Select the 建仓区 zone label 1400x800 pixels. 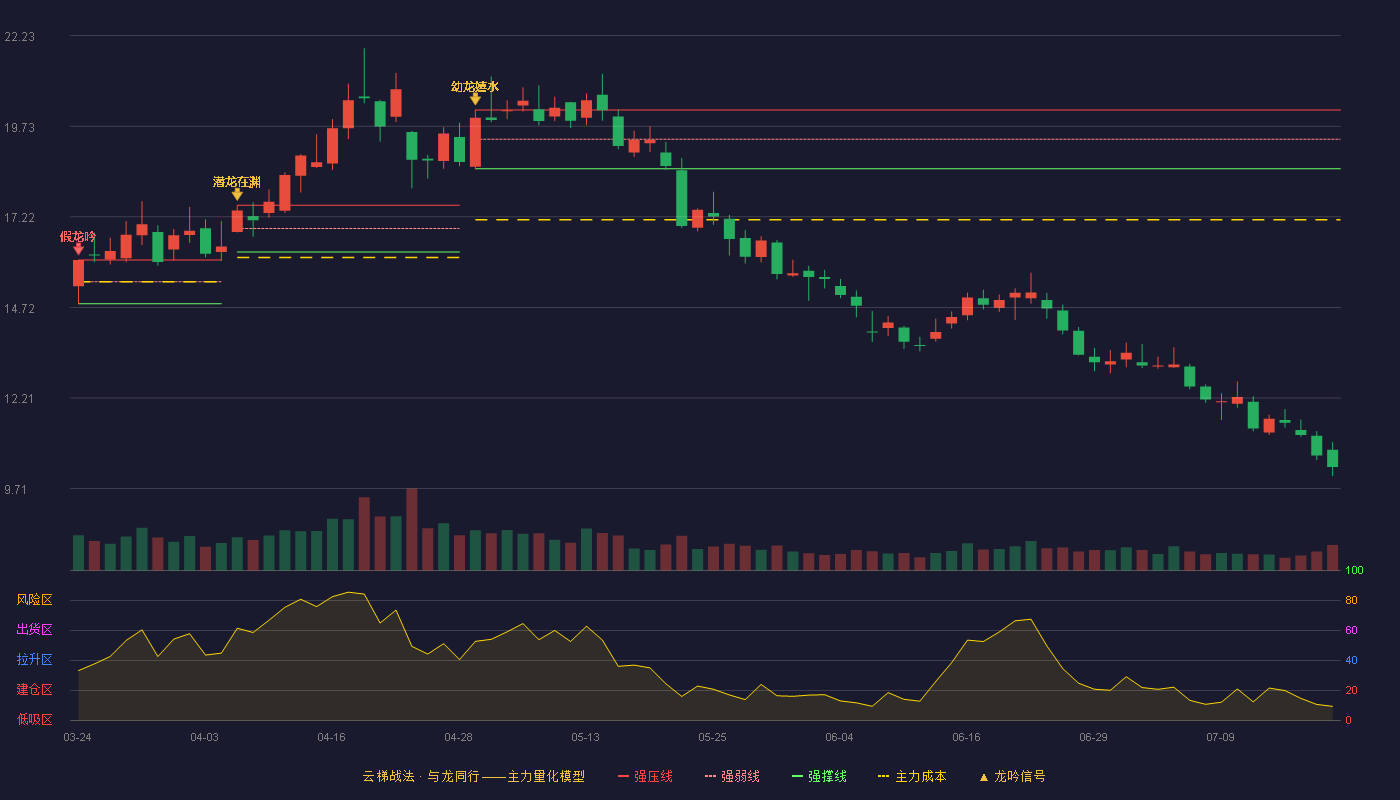coord(34,690)
